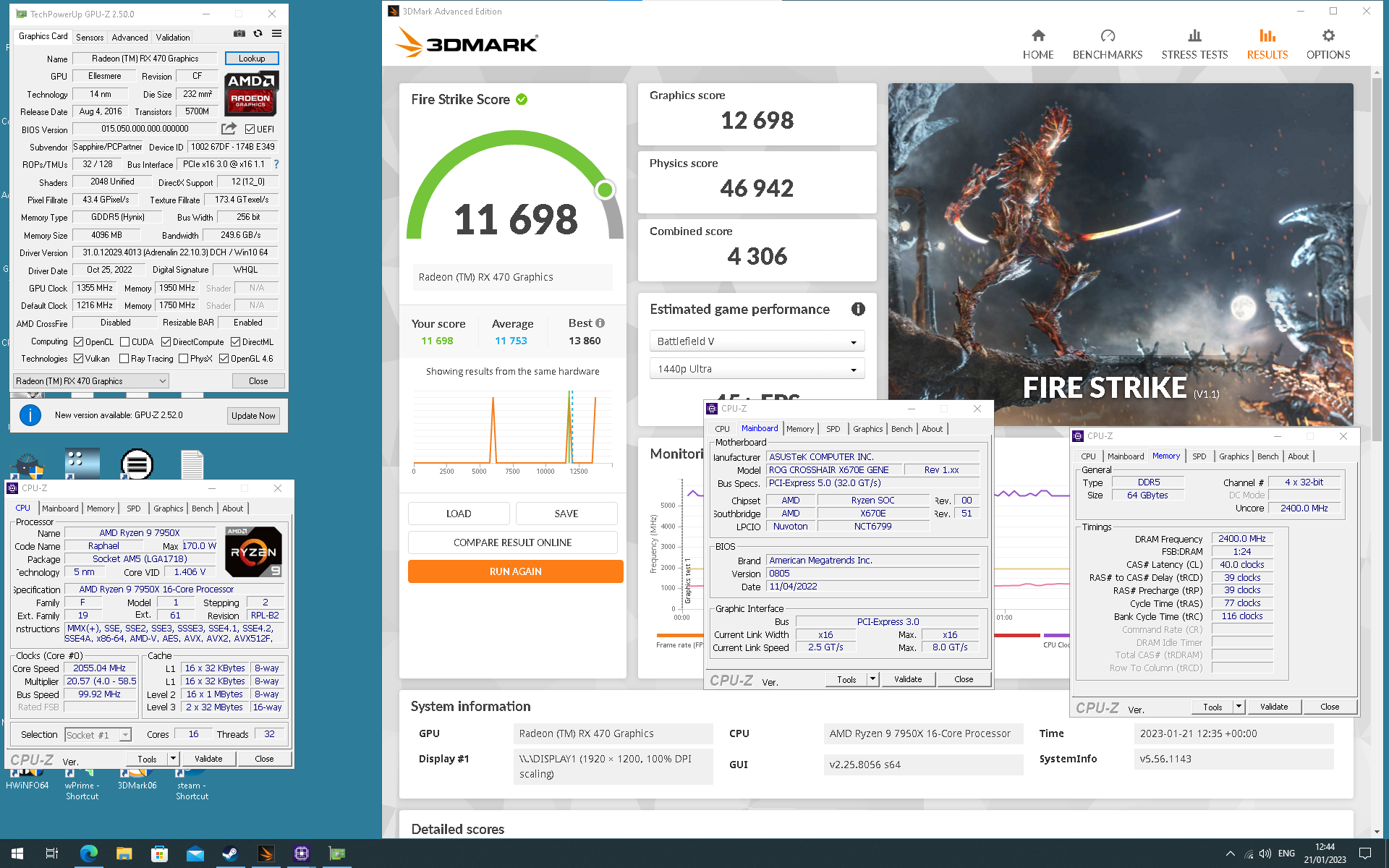Open 3DMark Options gear
The image size is (1389, 868).
1328,35
